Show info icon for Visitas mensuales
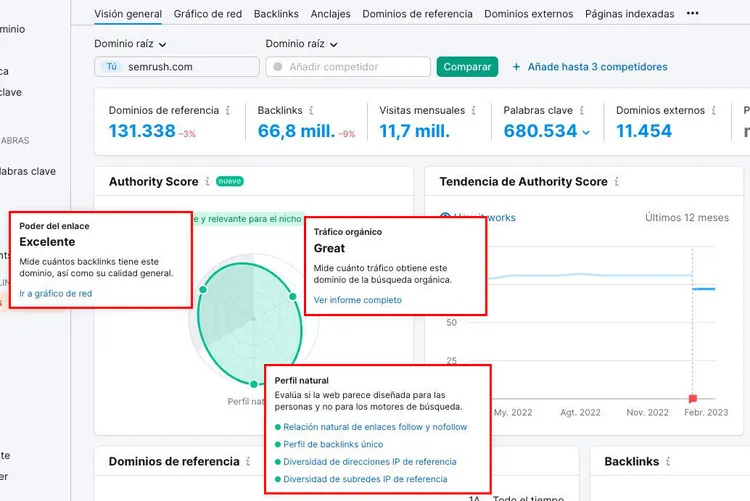Screen dimensions: 750x501 474,110
